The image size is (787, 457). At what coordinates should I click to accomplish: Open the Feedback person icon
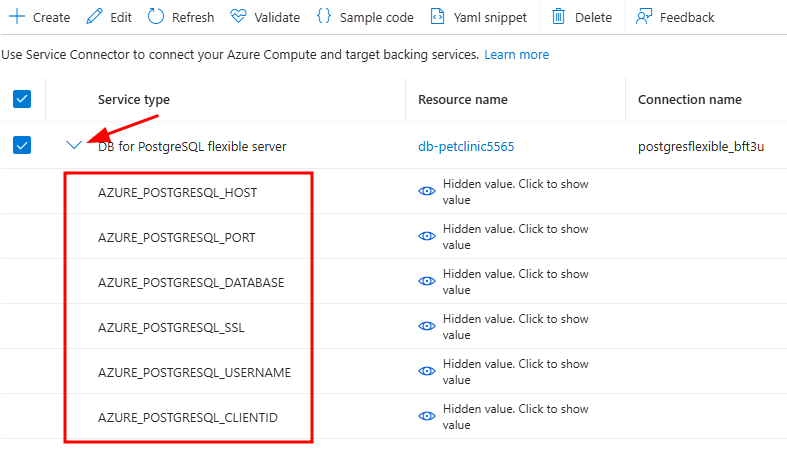click(644, 17)
